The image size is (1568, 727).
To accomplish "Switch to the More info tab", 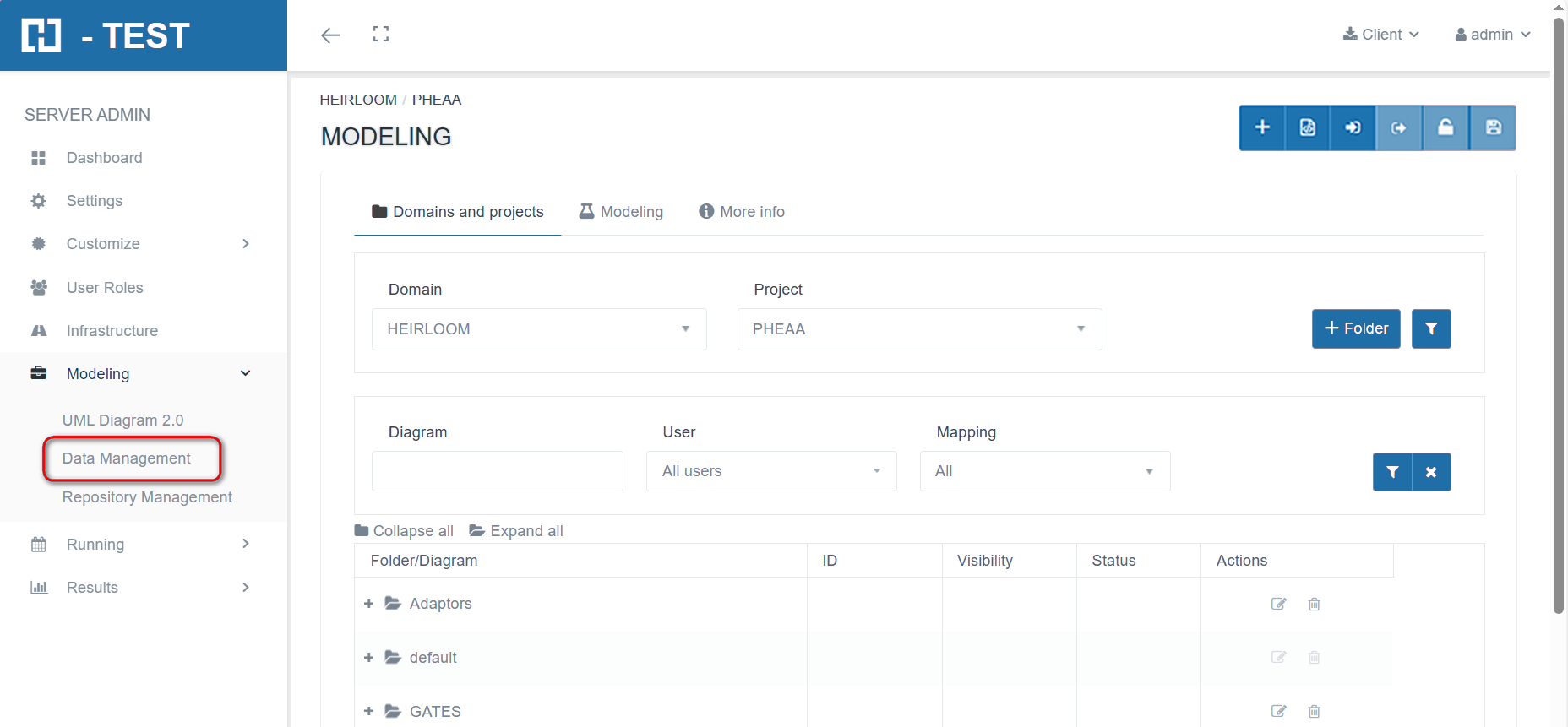I will pos(742,212).
